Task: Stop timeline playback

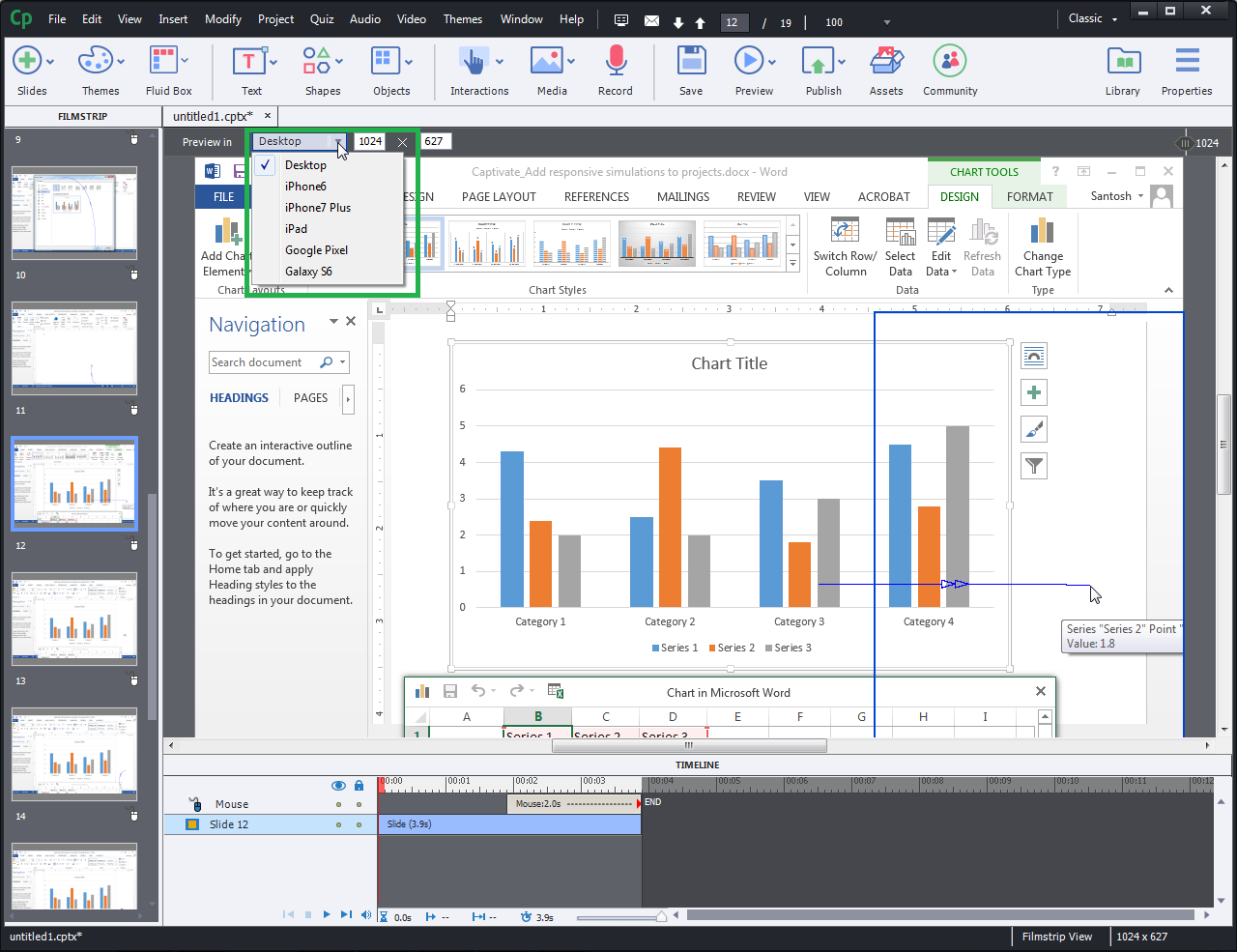Action: click(x=307, y=914)
